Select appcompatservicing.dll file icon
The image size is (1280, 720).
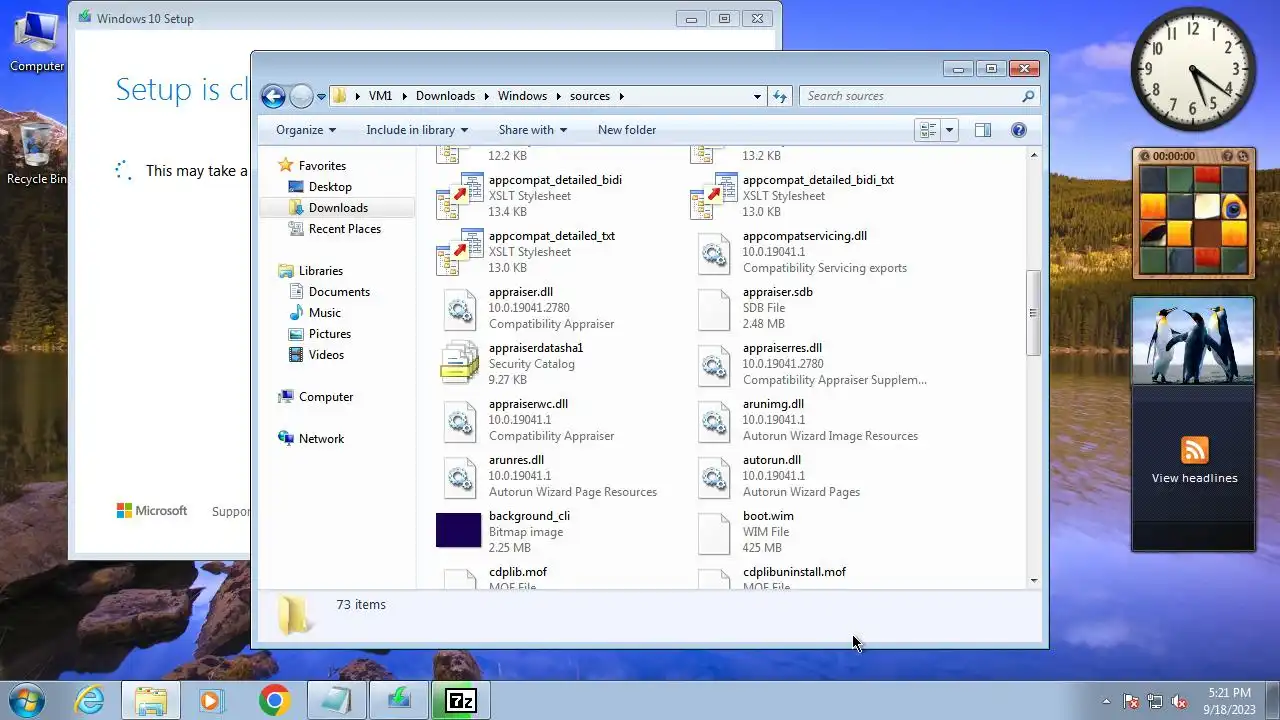[x=714, y=252]
